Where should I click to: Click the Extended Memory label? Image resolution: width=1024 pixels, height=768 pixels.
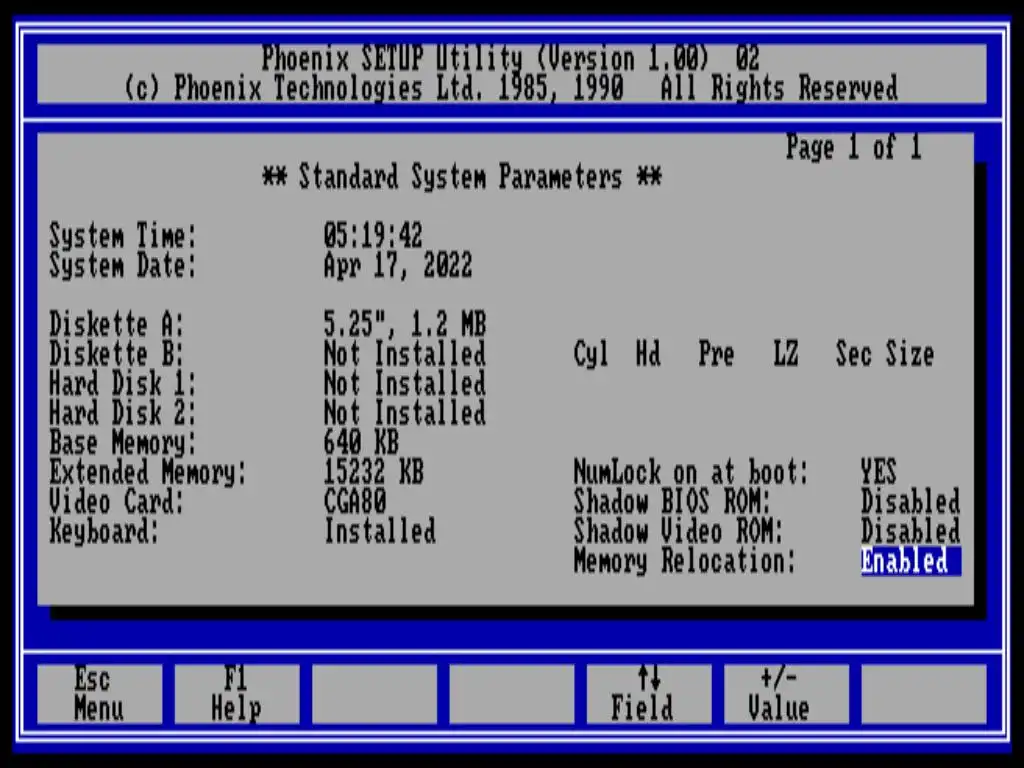point(148,473)
